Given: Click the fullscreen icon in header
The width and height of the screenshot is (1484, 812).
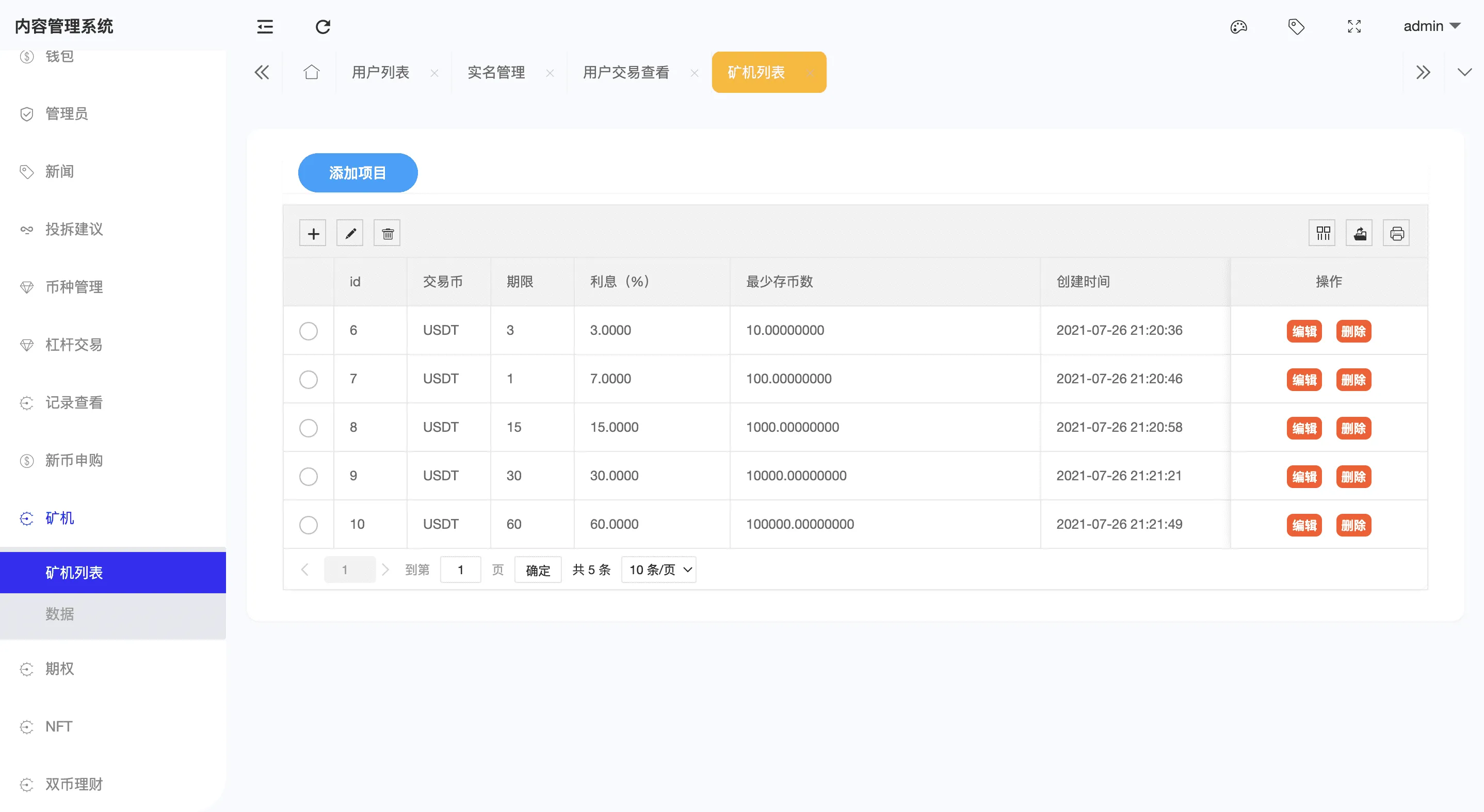Looking at the screenshot, I should [x=1354, y=26].
